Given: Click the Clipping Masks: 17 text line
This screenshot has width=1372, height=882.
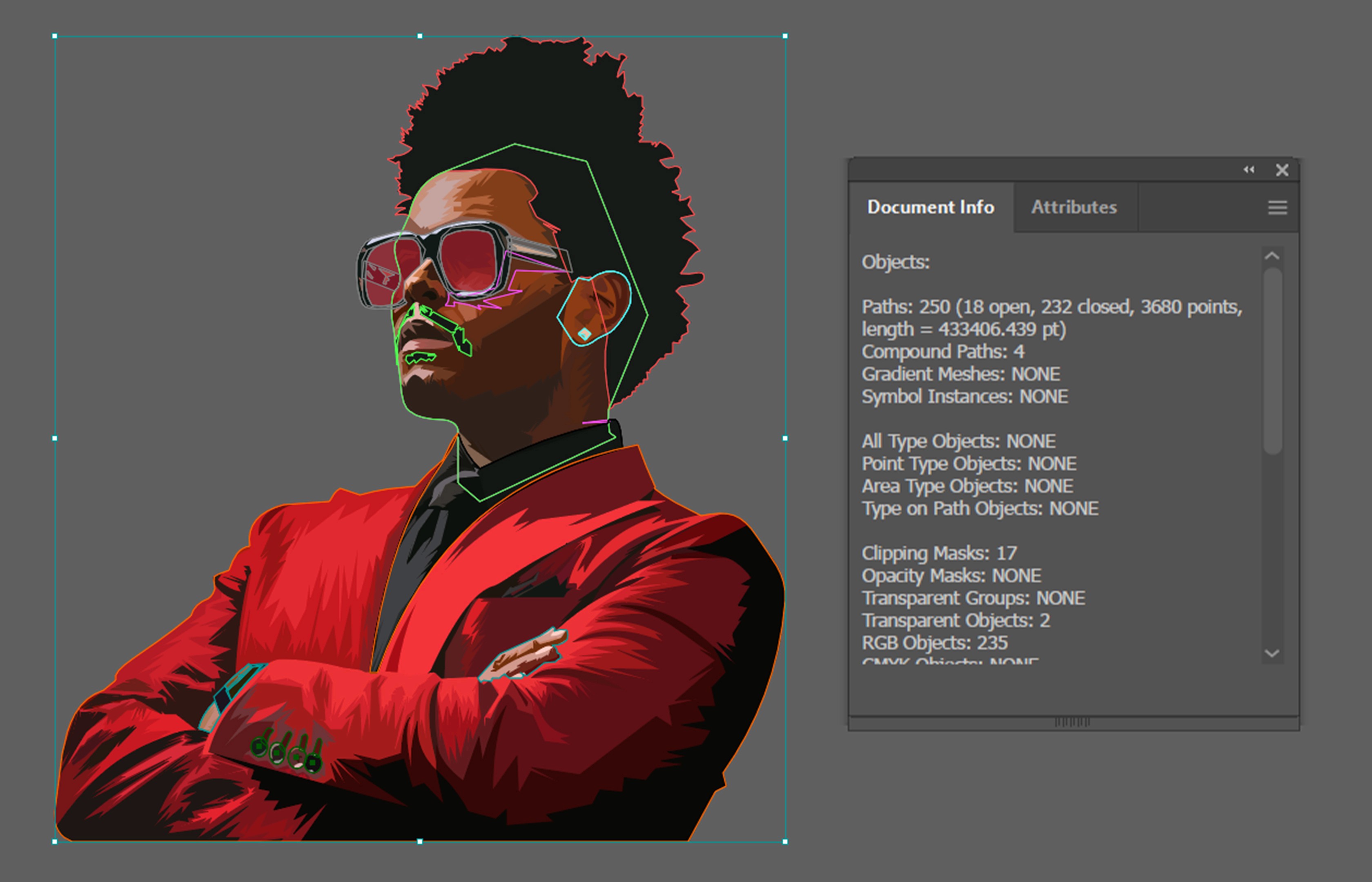Looking at the screenshot, I should (x=939, y=553).
